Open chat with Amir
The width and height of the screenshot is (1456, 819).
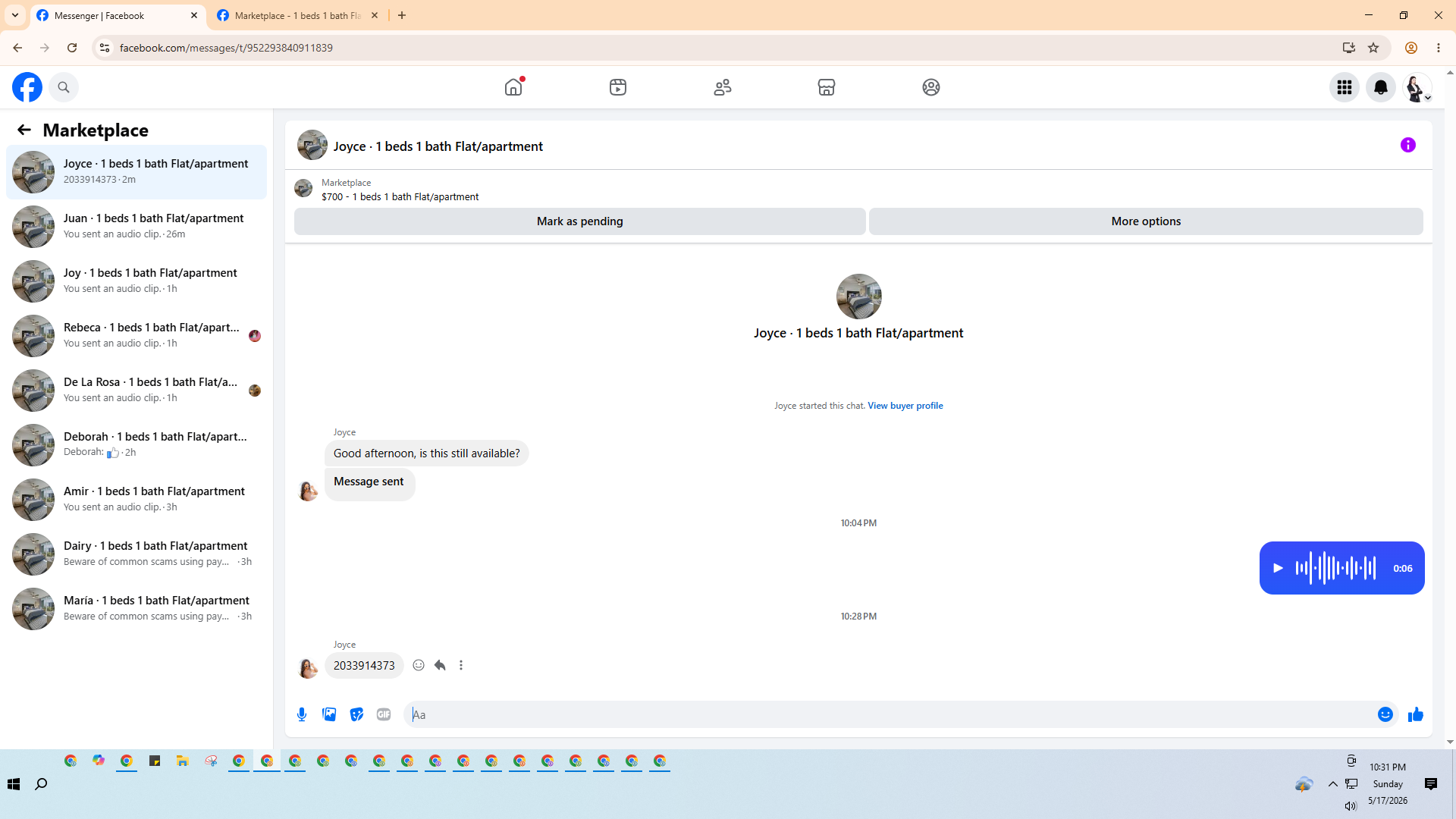pyautogui.click(x=136, y=500)
